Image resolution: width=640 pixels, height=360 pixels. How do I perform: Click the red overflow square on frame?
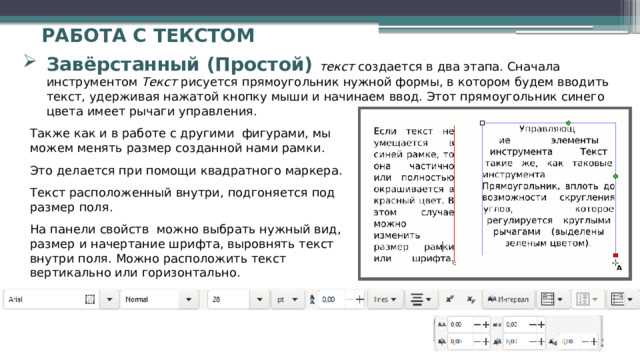pos(616,256)
